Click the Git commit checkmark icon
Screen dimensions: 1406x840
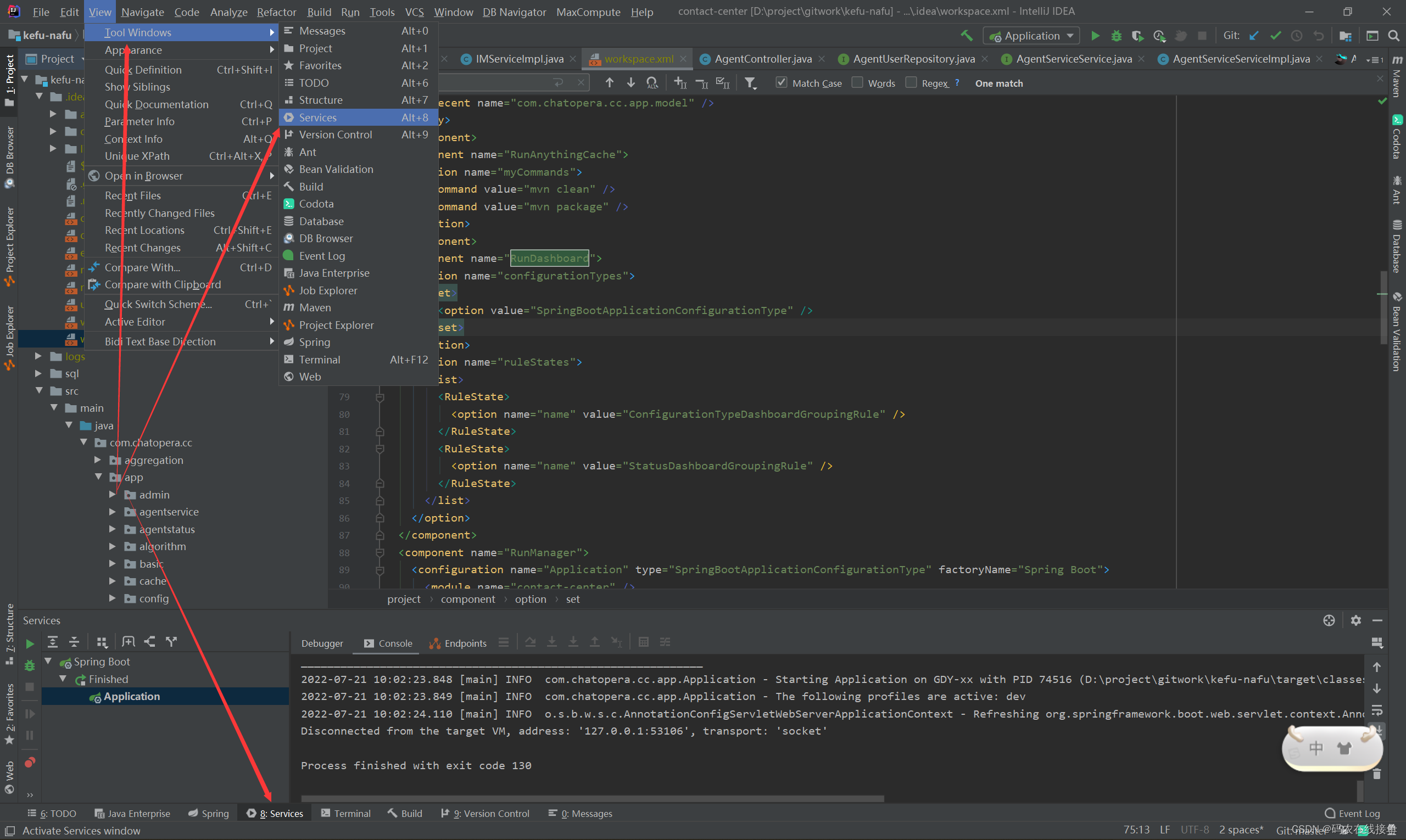[x=1275, y=36]
